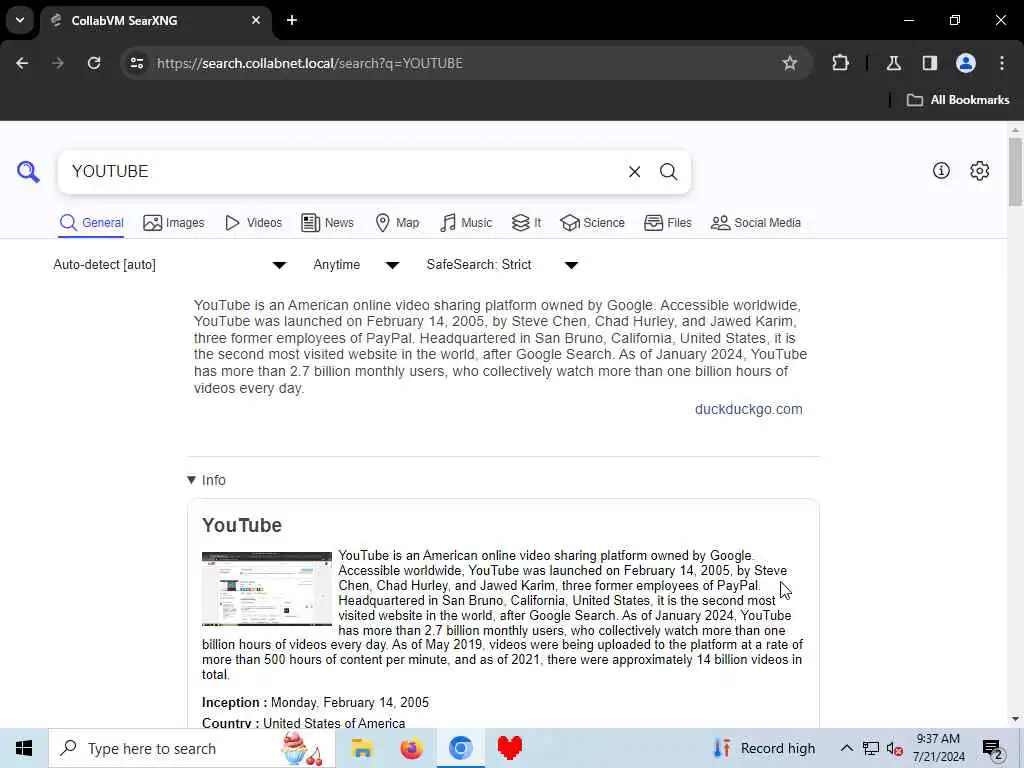
Task: Reload the current page
Action: click(94, 63)
